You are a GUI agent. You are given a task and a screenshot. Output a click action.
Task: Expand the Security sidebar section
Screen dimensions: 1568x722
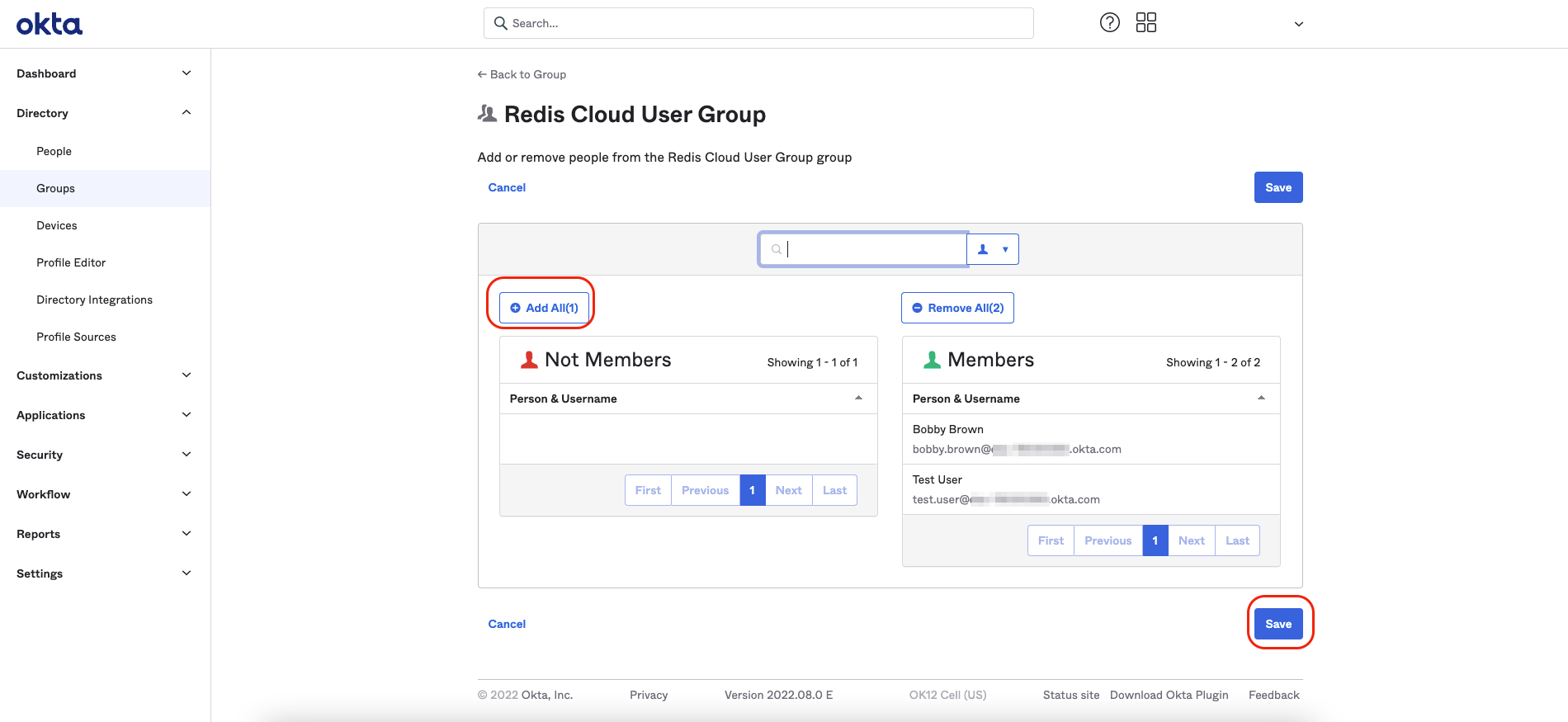187,455
